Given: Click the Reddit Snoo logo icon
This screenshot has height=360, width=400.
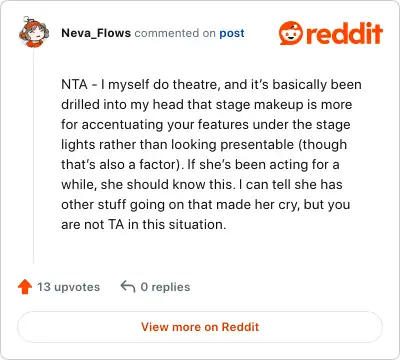Looking at the screenshot, I should pyautogui.click(x=291, y=33).
